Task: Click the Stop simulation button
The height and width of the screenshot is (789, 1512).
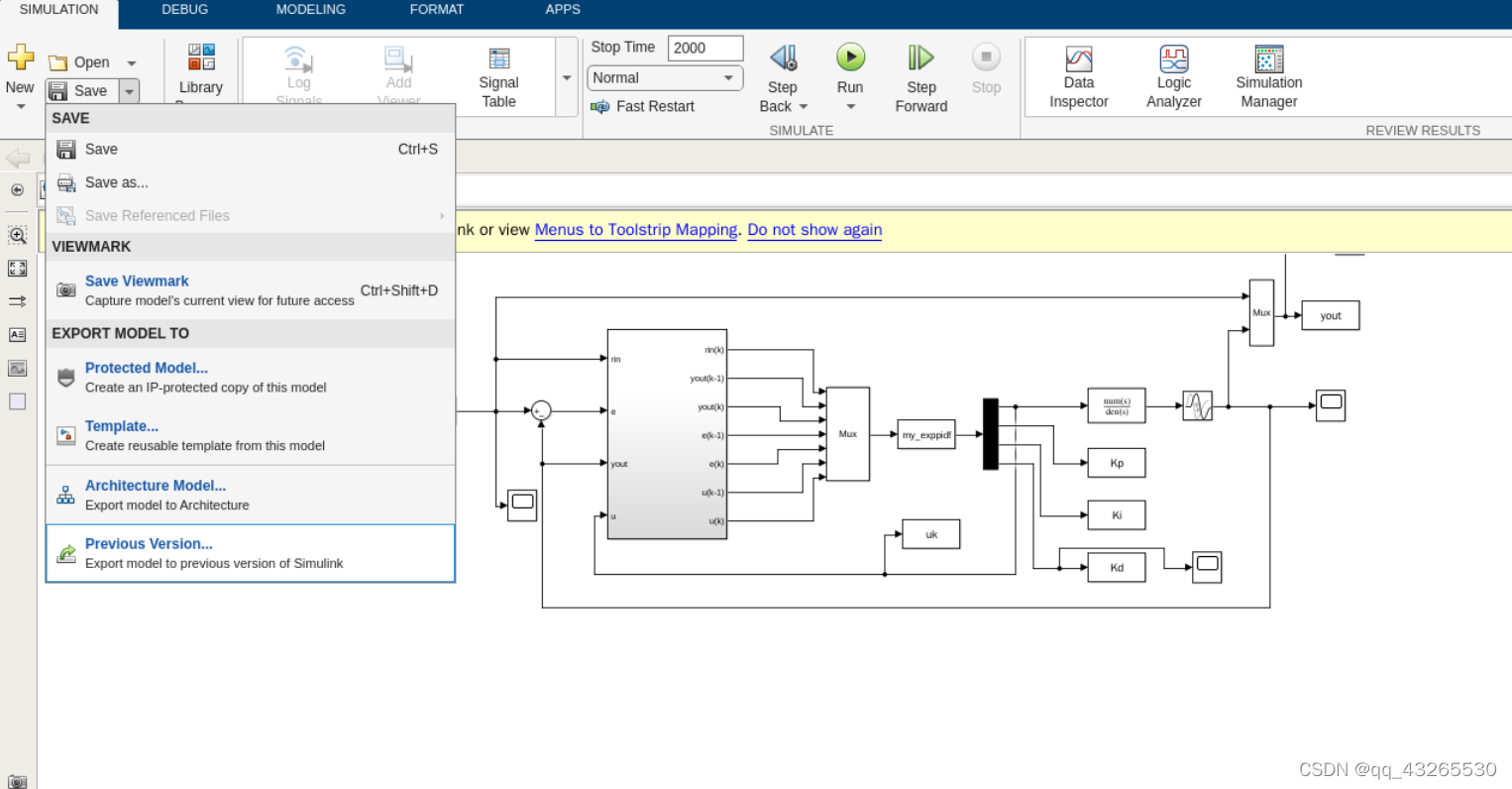Action: point(986,69)
